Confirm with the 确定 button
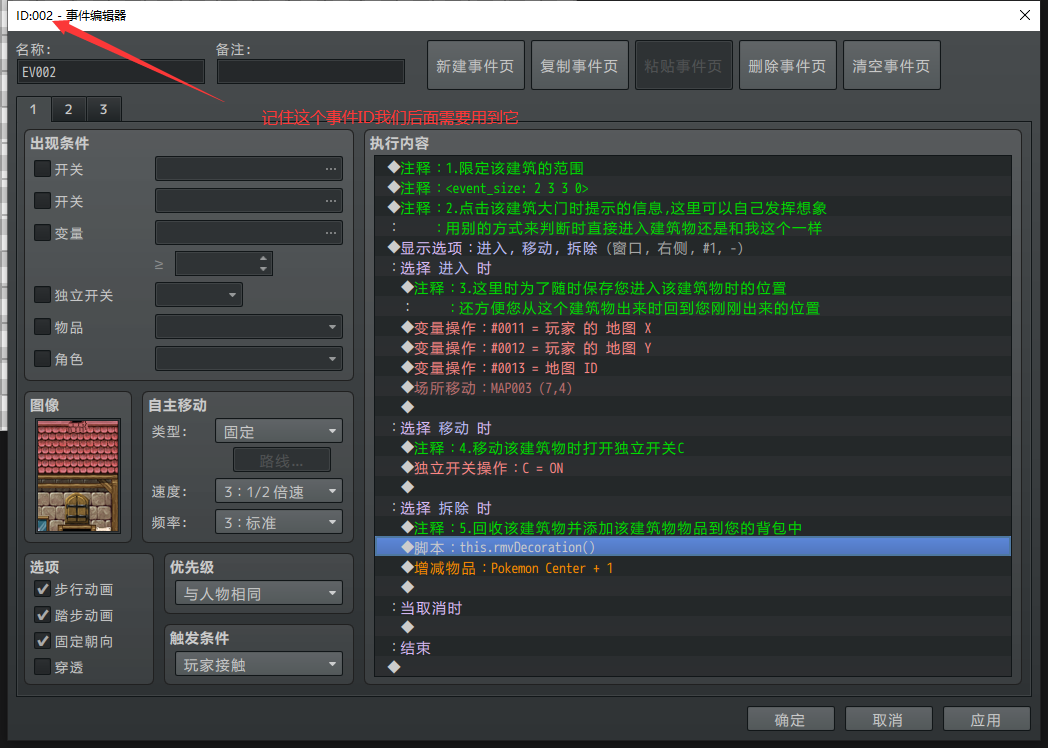The image size is (1048, 748). coord(791,719)
